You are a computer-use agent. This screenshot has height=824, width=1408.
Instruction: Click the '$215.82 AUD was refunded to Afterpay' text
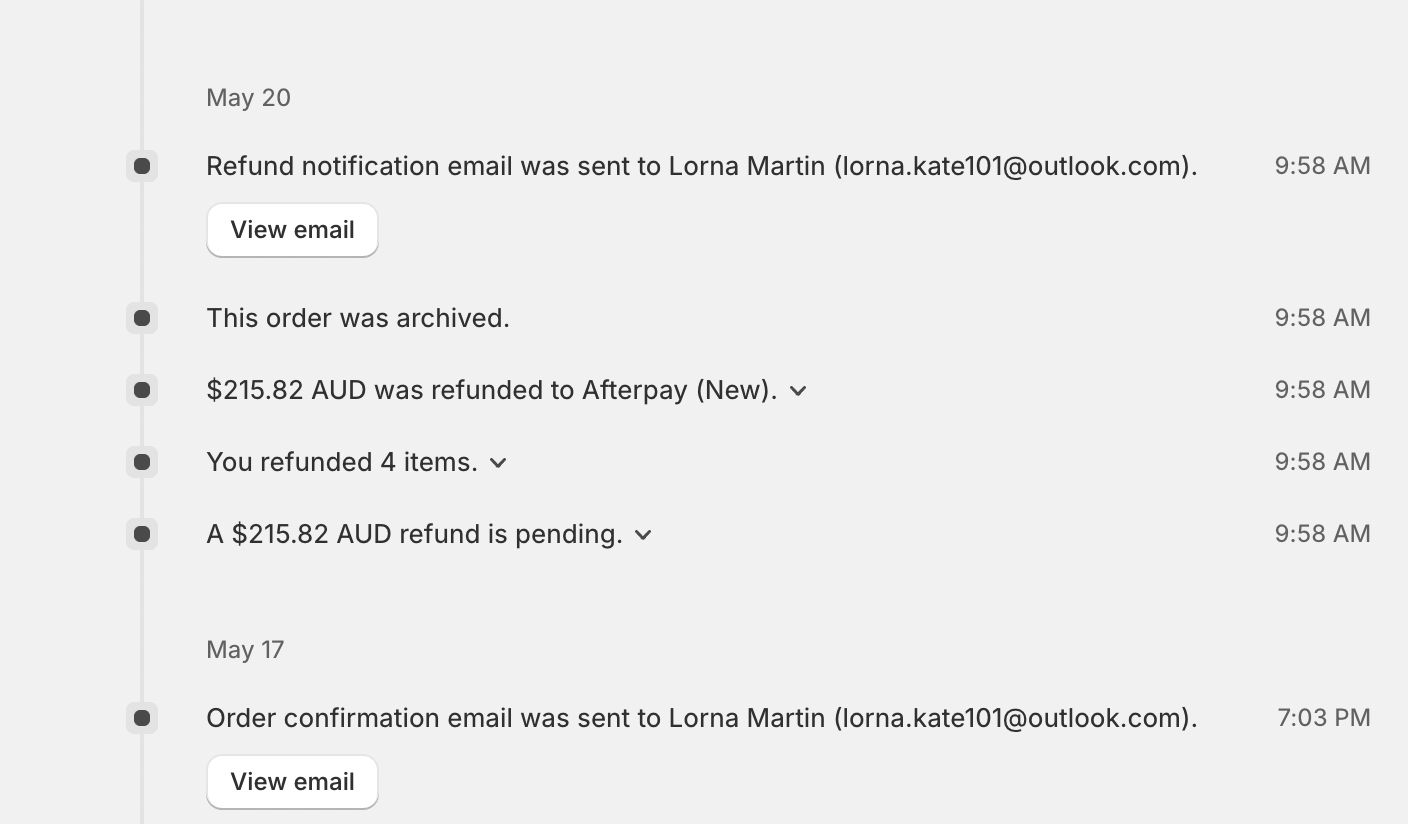coord(491,390)
